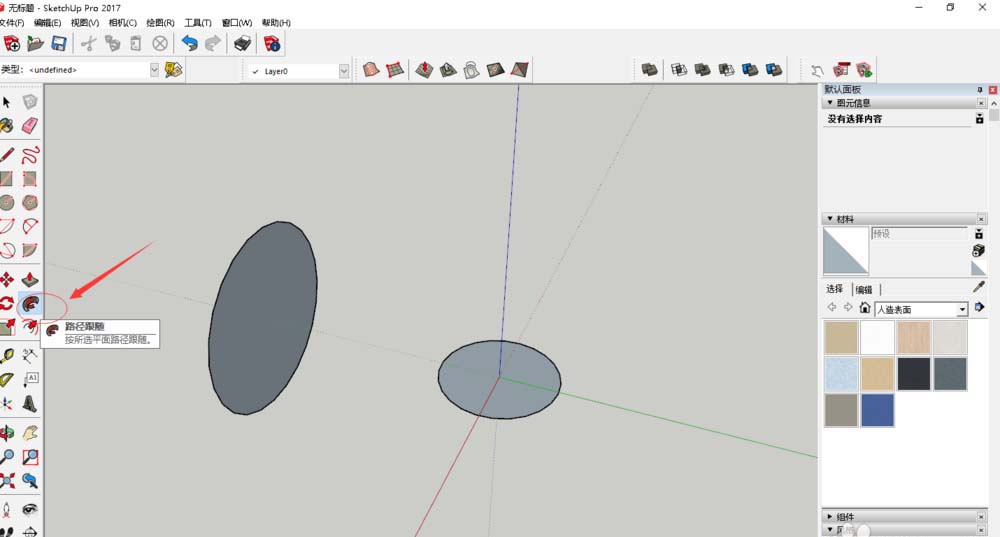1000x537 pixels.
Task: Pick the blue material swatch
Action: click(877, 410)
